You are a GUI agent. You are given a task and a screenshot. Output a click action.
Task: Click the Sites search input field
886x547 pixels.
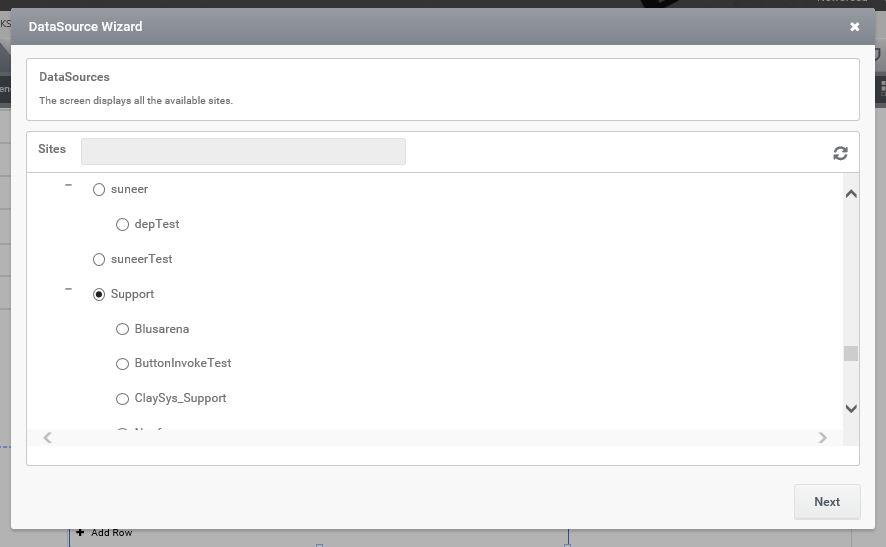pos(243,151)
